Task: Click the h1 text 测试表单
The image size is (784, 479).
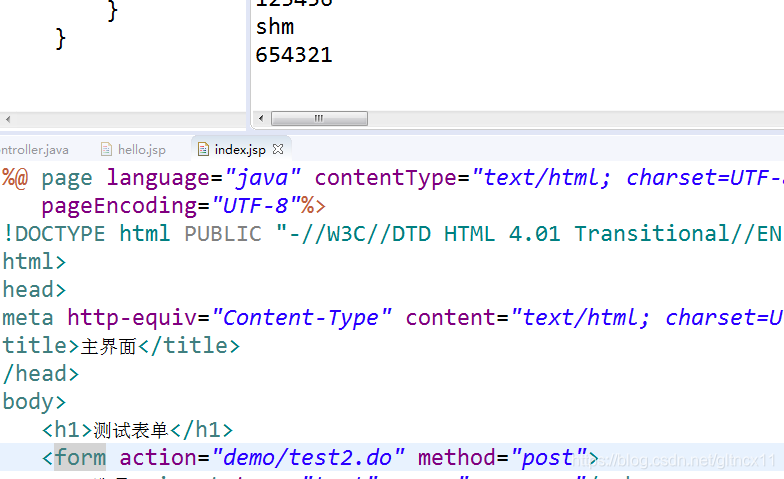Action: click(x=130, y=430)
